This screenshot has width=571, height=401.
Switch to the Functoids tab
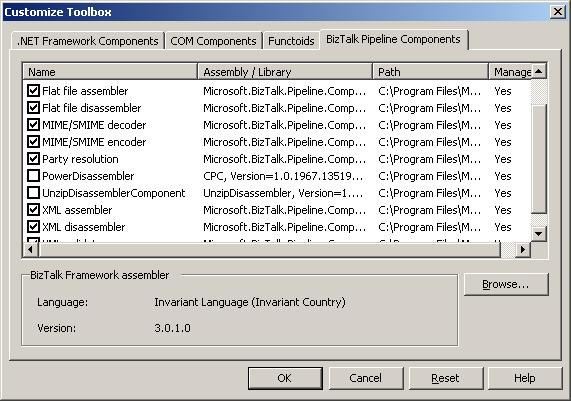pyautogui.click(x=291, y=41)
